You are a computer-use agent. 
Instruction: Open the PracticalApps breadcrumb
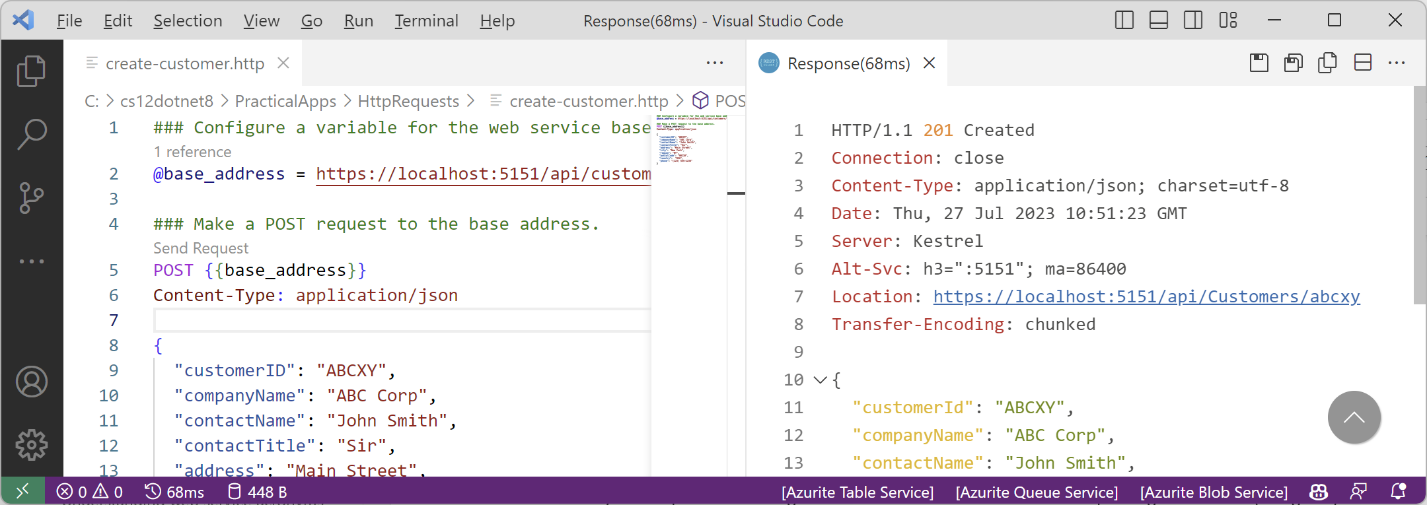tap(287, 101)
